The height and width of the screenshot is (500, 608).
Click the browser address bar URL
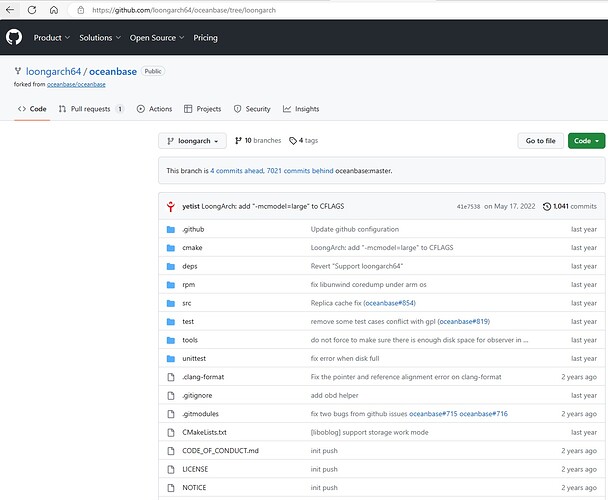coord(184,10)
